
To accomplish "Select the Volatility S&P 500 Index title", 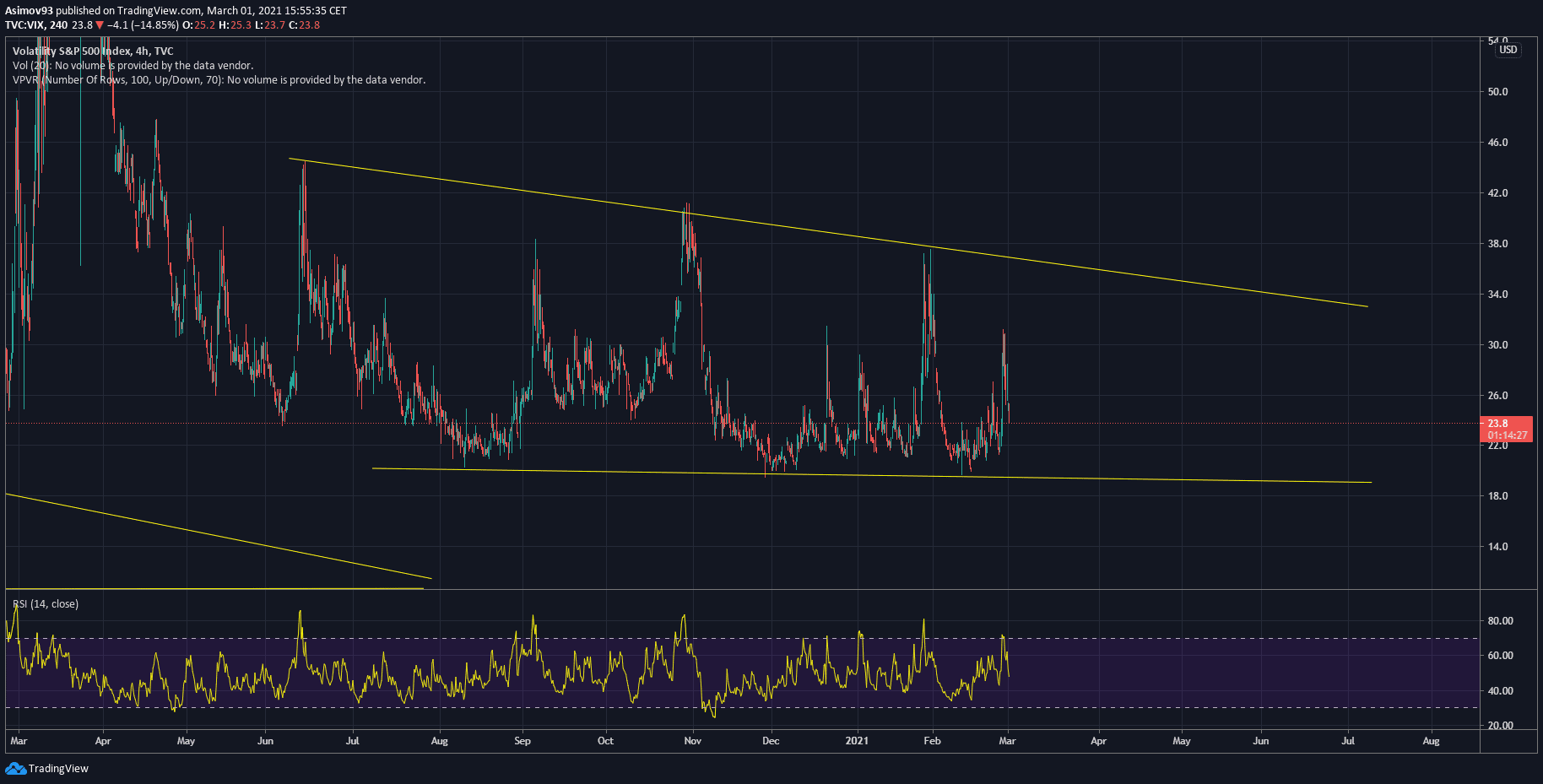I will (x=93, y=51).
